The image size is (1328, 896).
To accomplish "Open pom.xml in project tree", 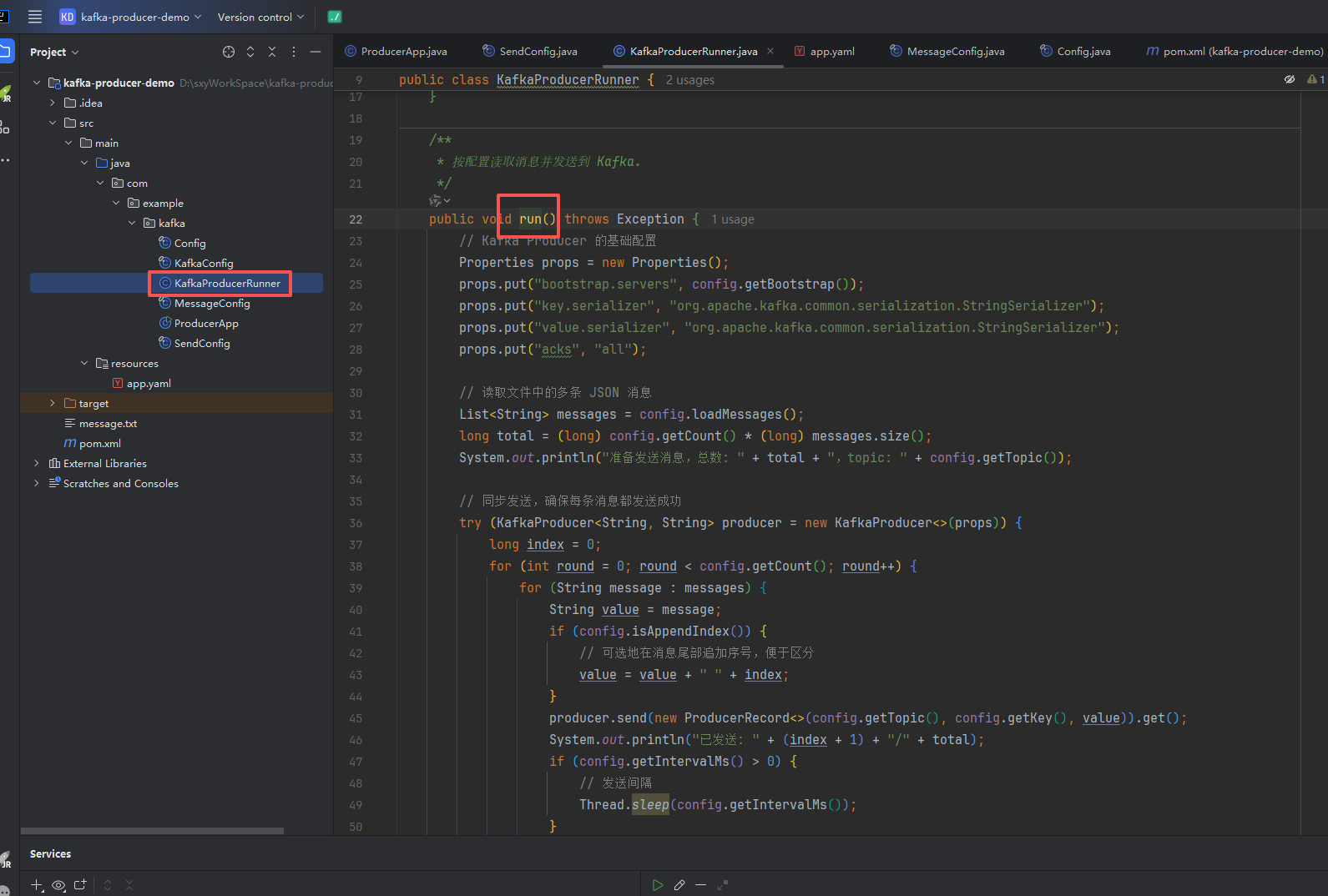I will tap(93, 443).
